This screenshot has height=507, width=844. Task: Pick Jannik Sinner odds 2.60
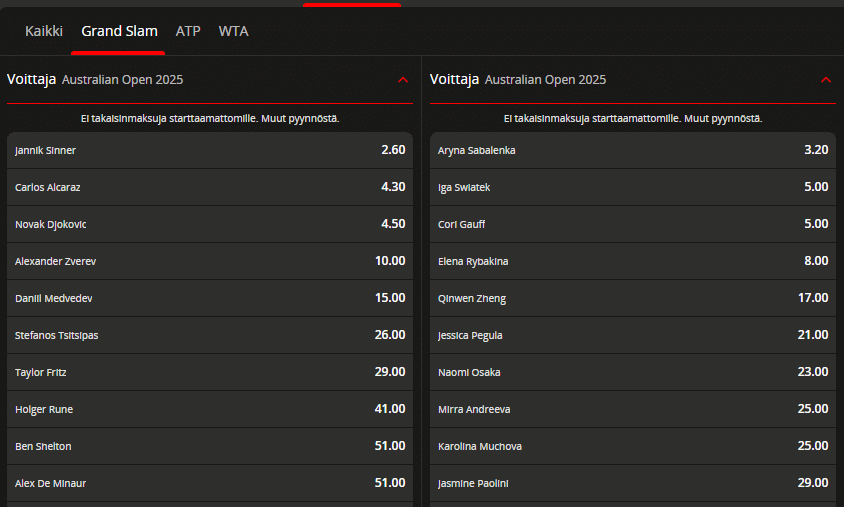tap(210, 150)
